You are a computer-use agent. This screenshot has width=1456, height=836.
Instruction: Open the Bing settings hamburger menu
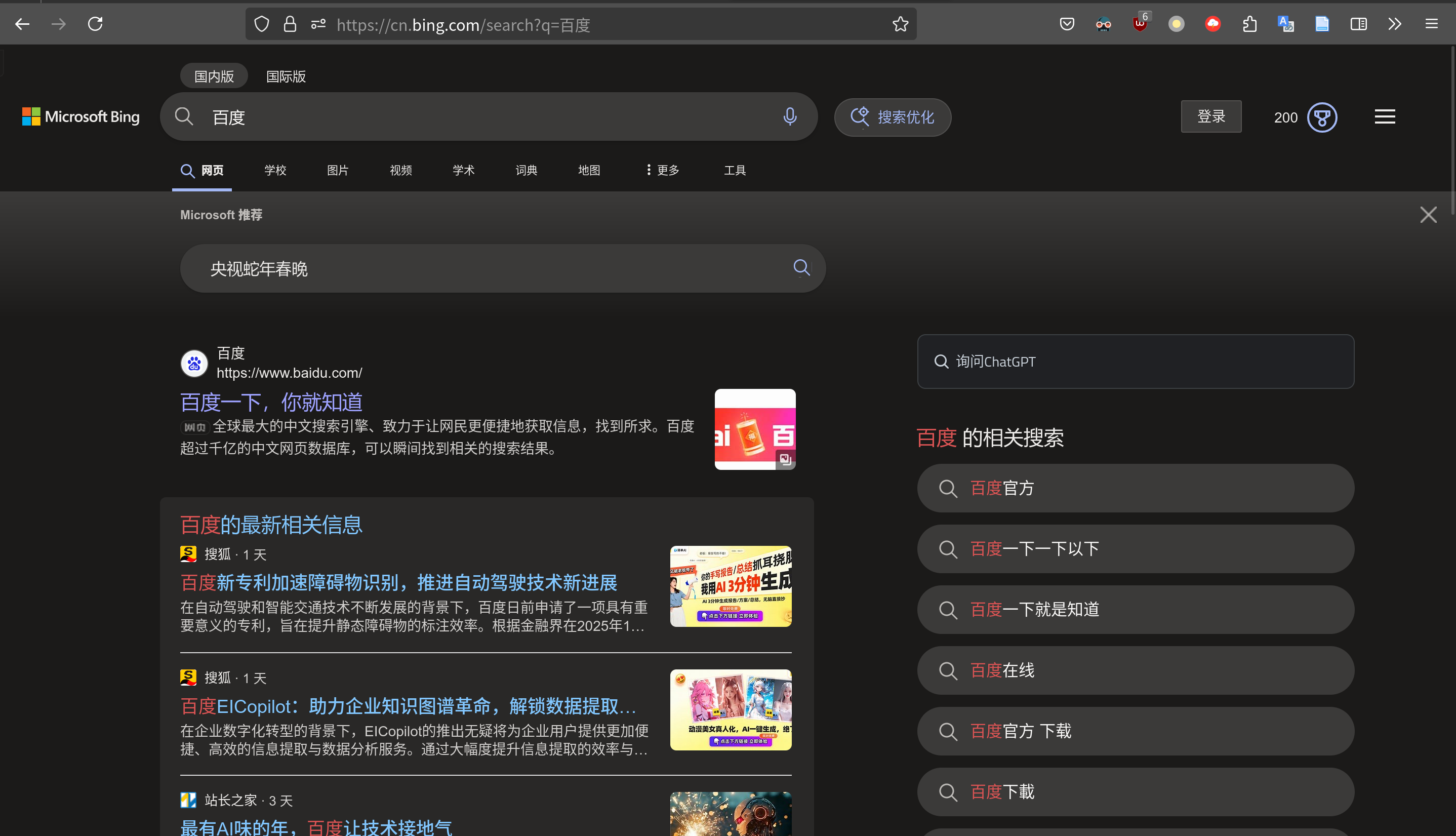[x=1384, y=117]
